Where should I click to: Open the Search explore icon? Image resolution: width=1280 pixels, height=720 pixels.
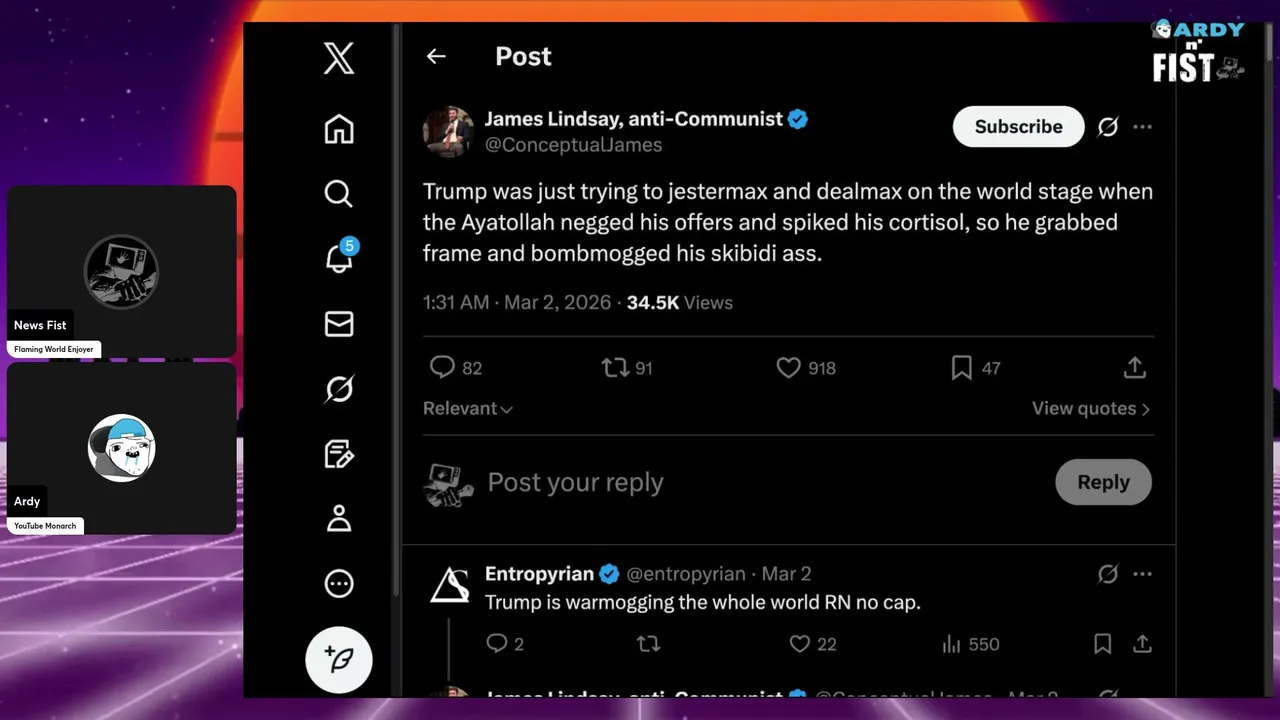339,193
